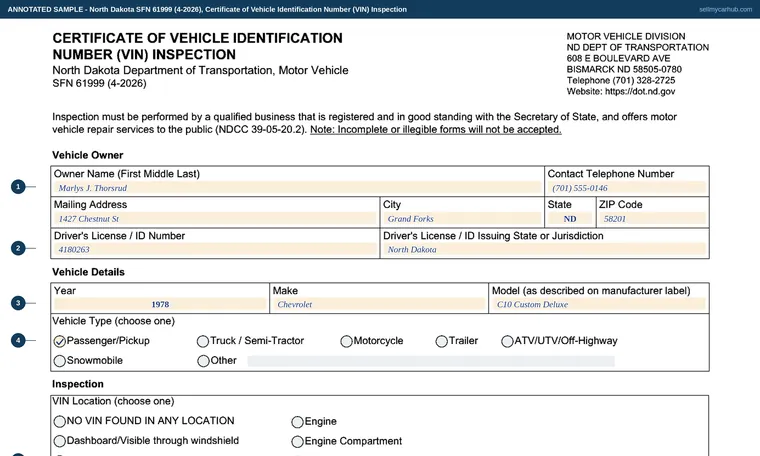Viewport: 760px width, 456px height.
Task: Click the sellmycarhub.com text in header
Action: [726, 9]
